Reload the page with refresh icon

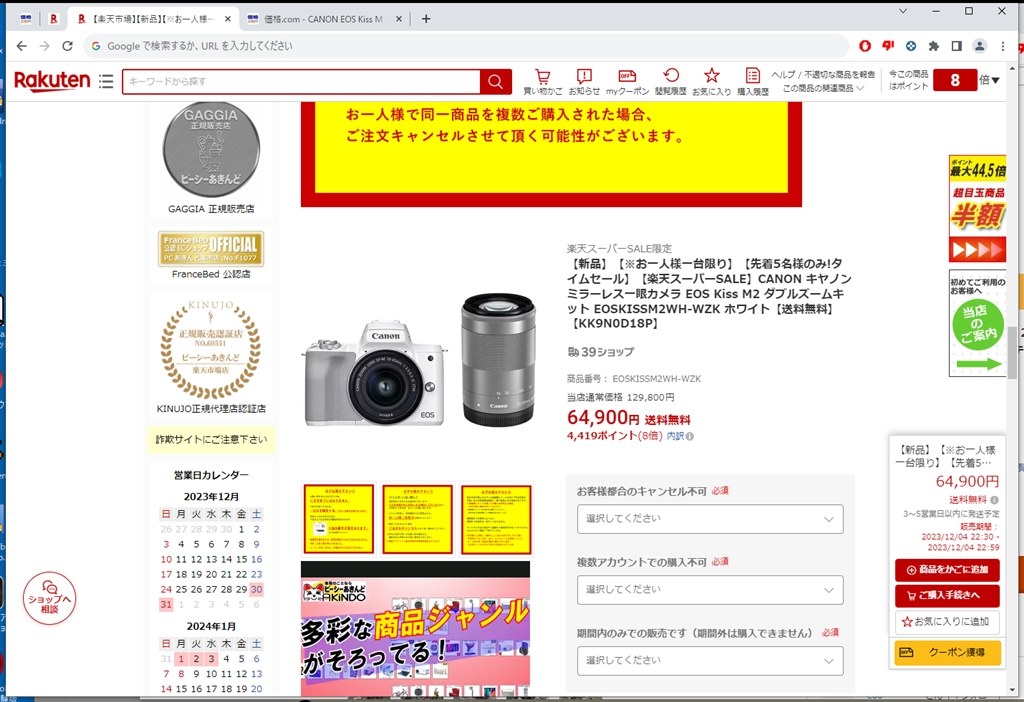(x=67, y=46)
